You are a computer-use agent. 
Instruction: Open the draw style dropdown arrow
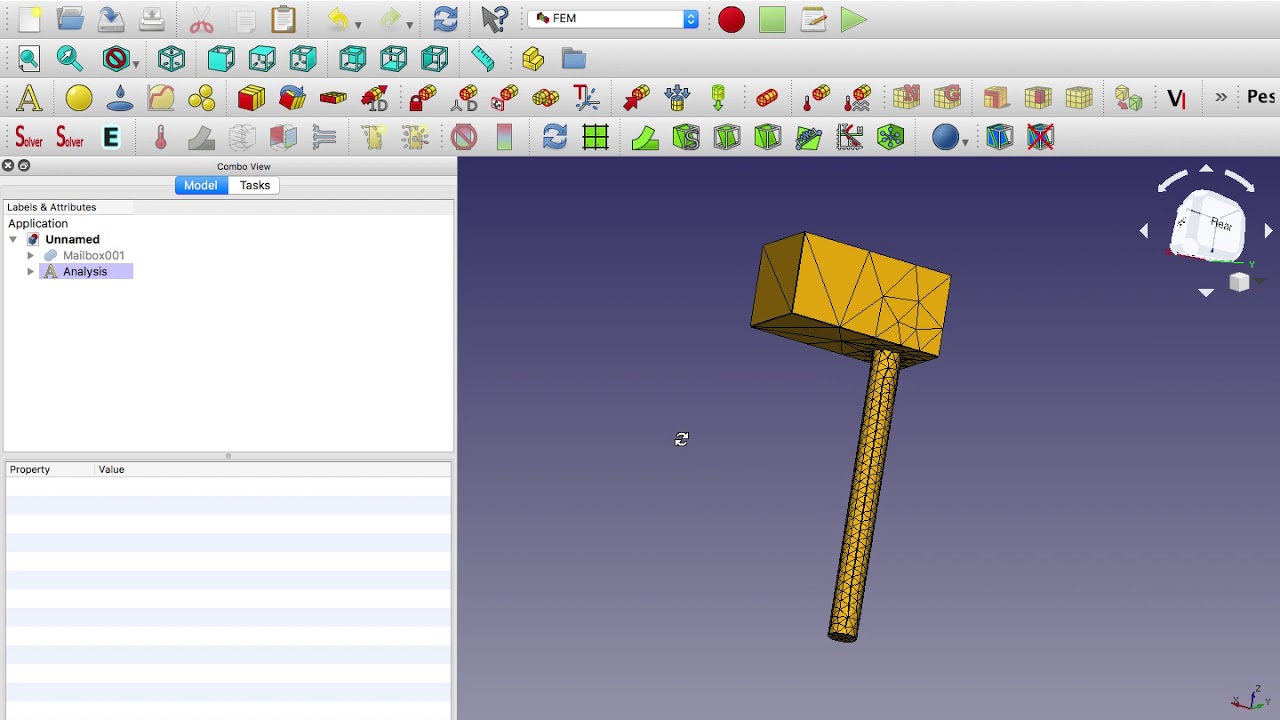pyautogui.click(x=136, y=63)
